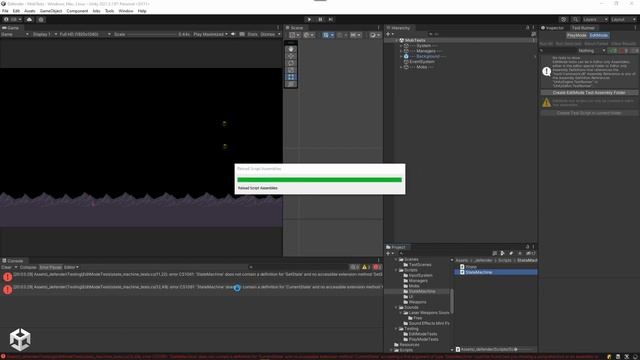The image size is (640, 360).
Task: Select the Scale tool in Scene toolbar
Action: (x=291, y=70)
